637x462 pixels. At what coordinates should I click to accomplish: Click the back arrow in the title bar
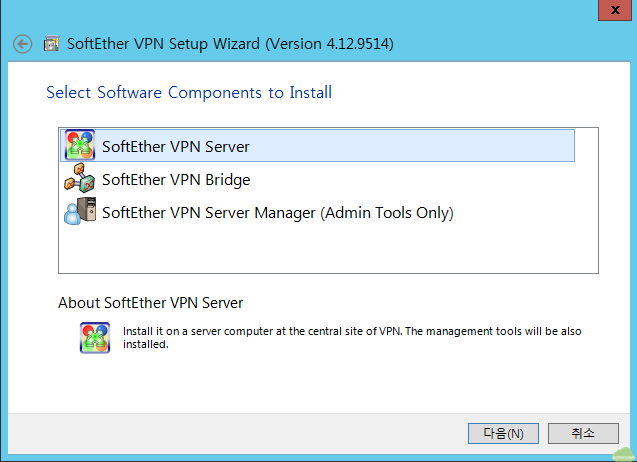(x=22, y=44)
